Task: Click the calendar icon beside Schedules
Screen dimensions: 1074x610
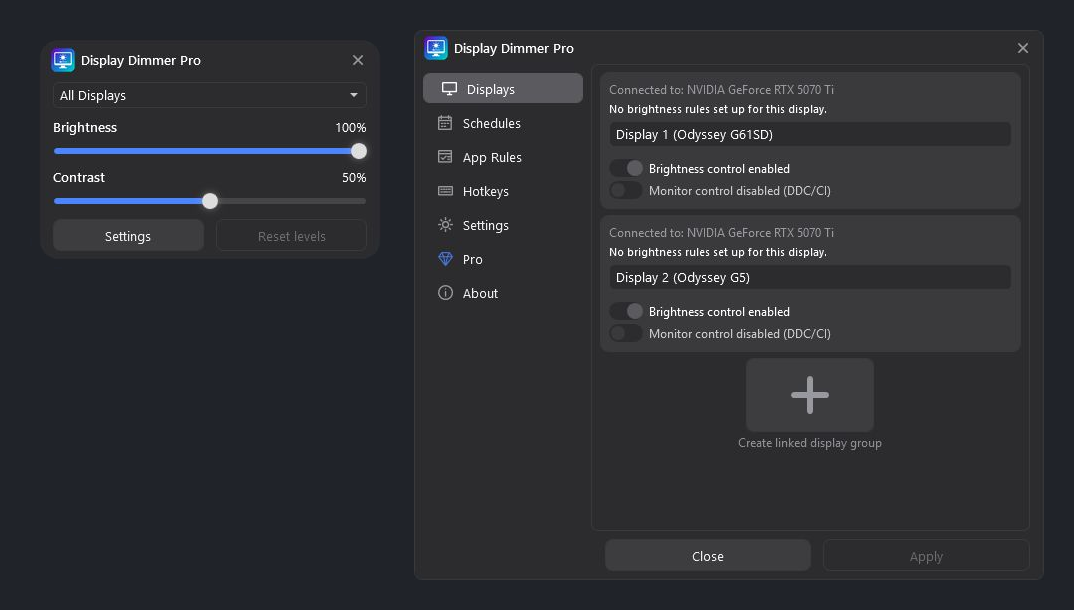Action: point(445,123)
